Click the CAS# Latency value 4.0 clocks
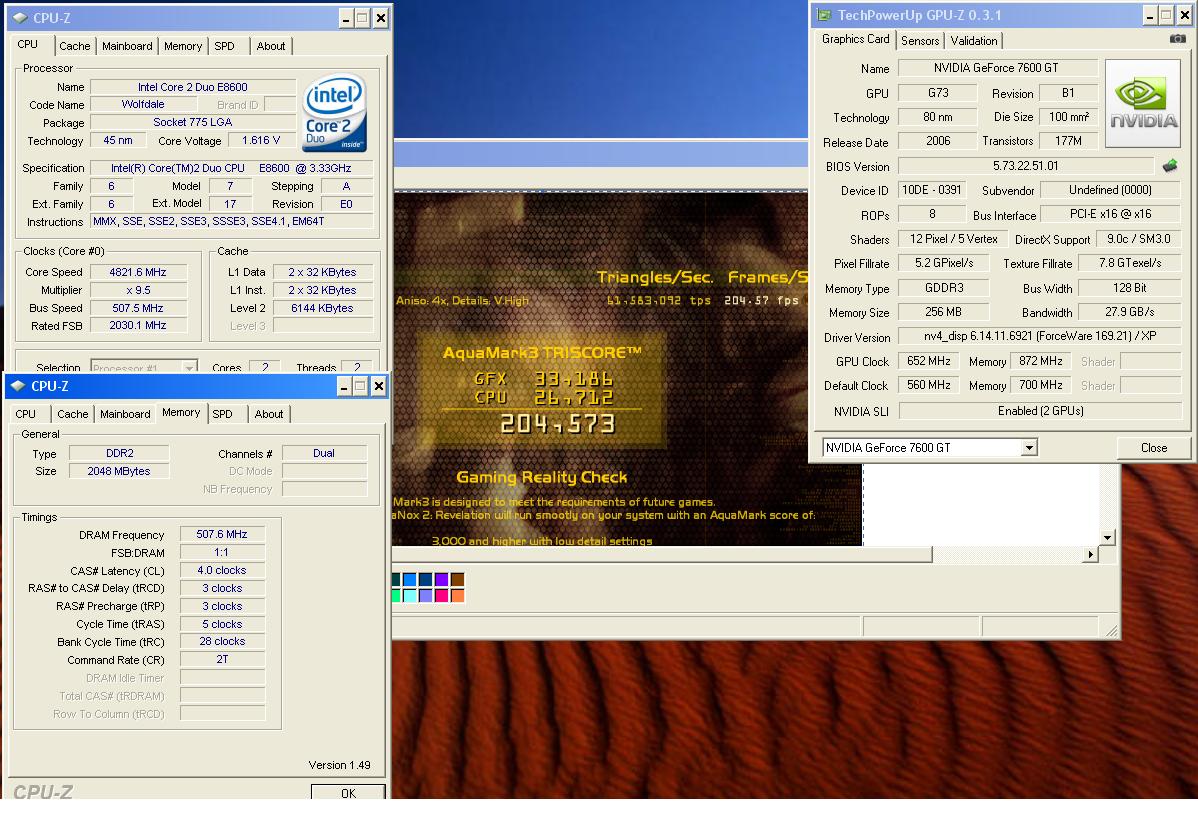Screen dimensions: 1198x830 click(222, 570)
